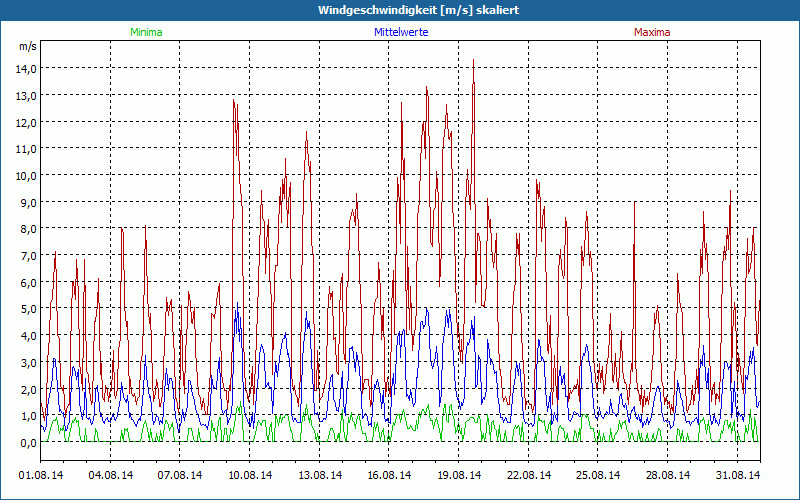The width and height of the screenshot is (800, 500).
Task: Click the y-axis value 0,0
Action: coord(28,442)
